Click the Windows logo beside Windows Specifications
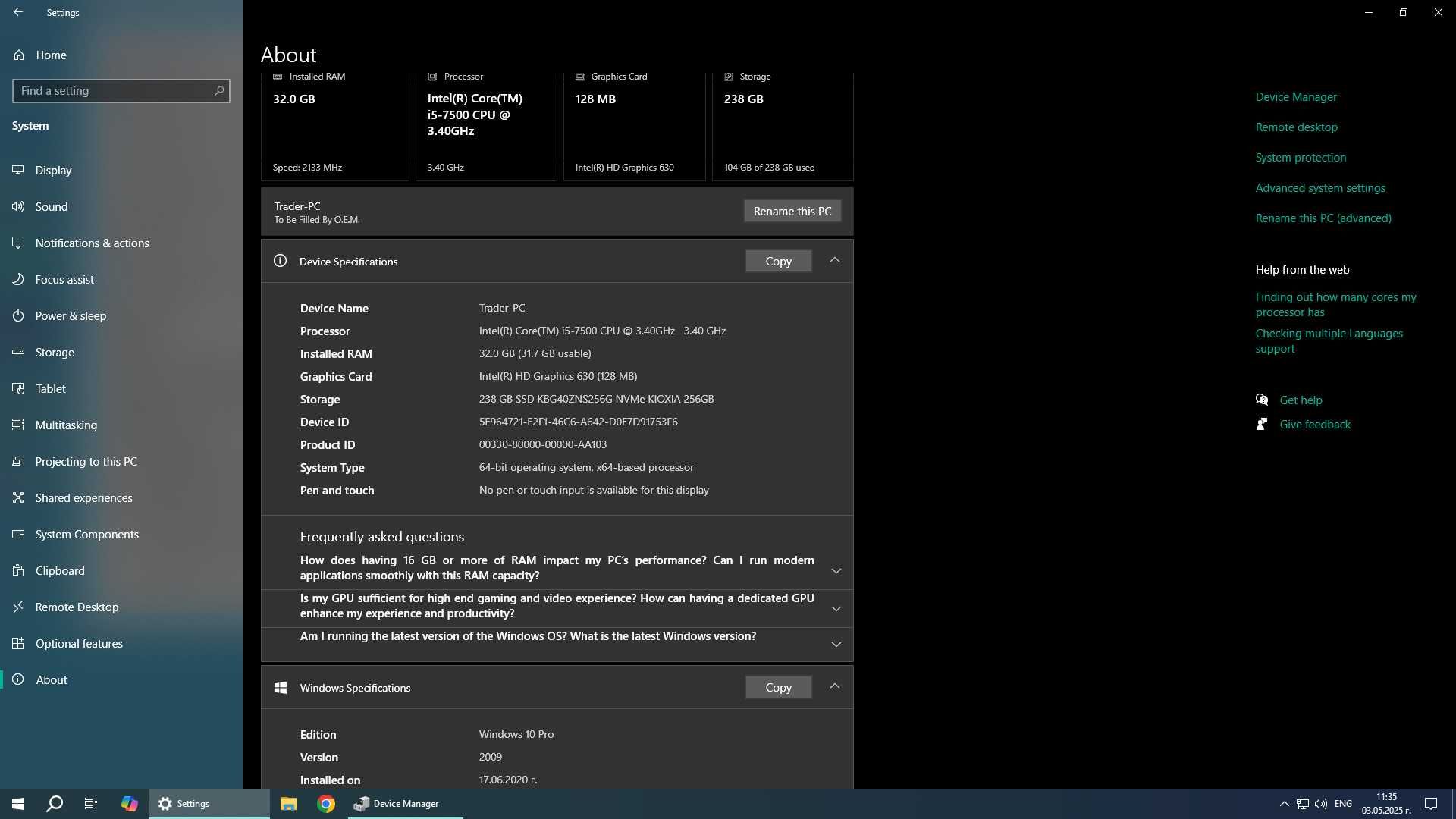The image size is (1456, 819). 280,687
